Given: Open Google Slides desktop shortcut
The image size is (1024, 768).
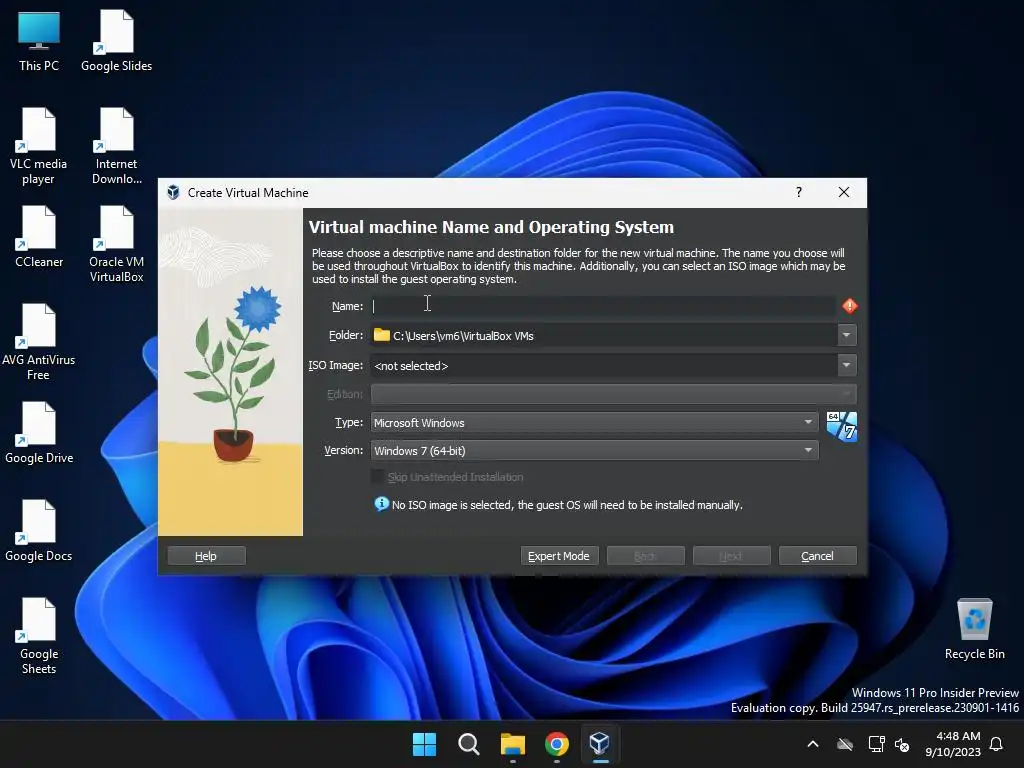Looking at the screenshot, I should pyautogui.click(x=116, y=41).
